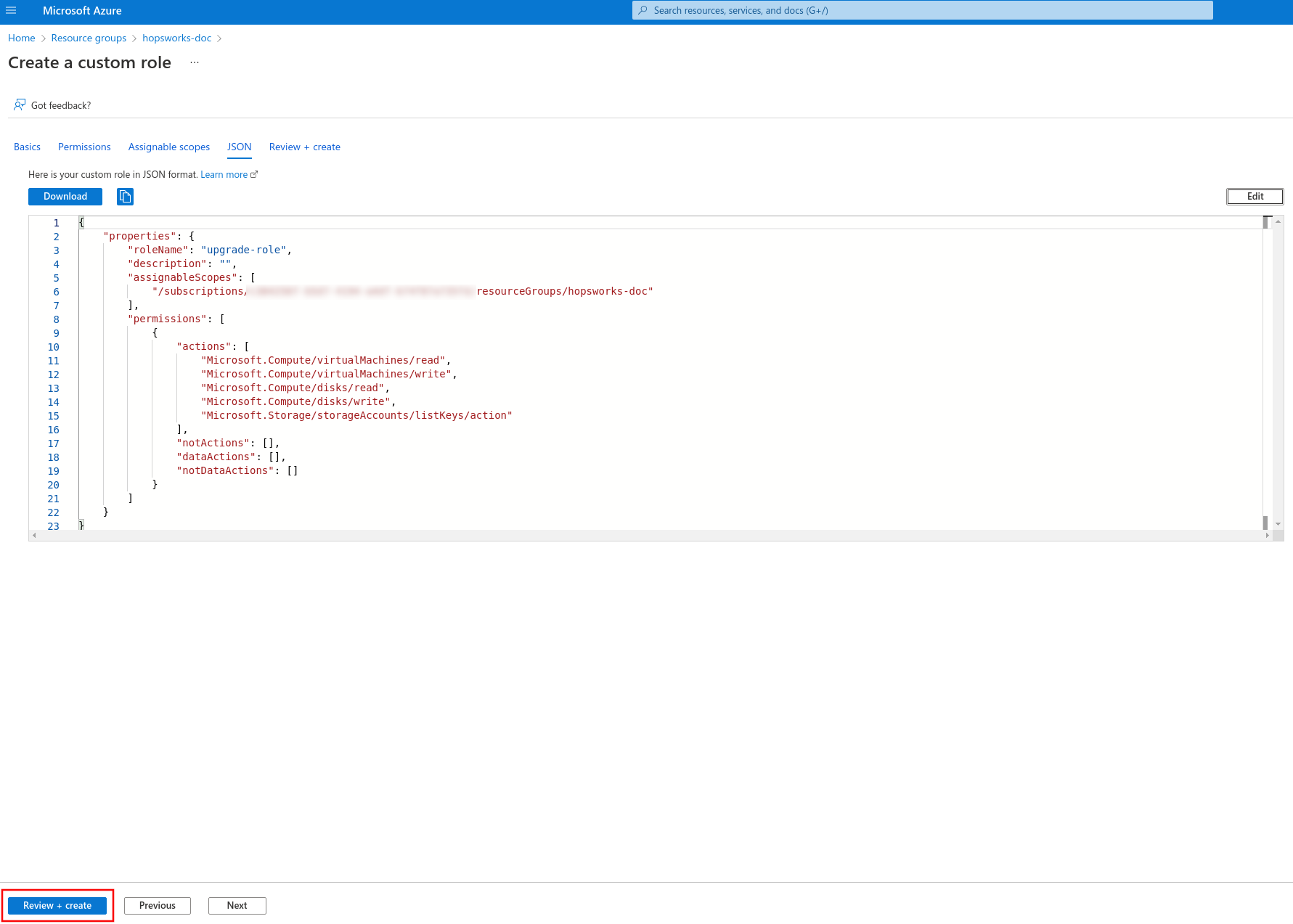This screenshot has height=924, width=1293.
Task: Click the editor's scroll-down arrow
Action: (1278, 524)
